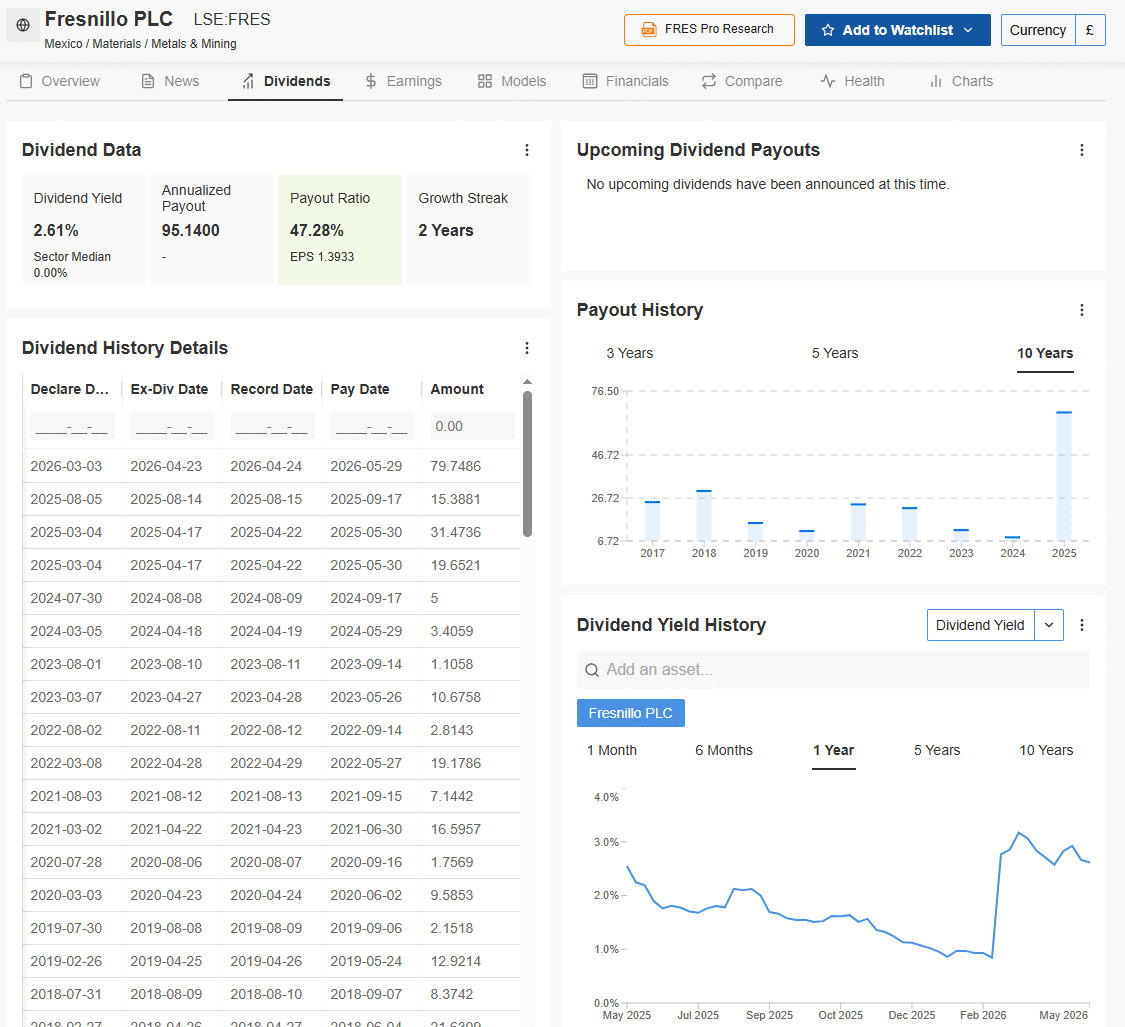Click the globe icon beside Fresnillo PLC

tap(23, 25)
